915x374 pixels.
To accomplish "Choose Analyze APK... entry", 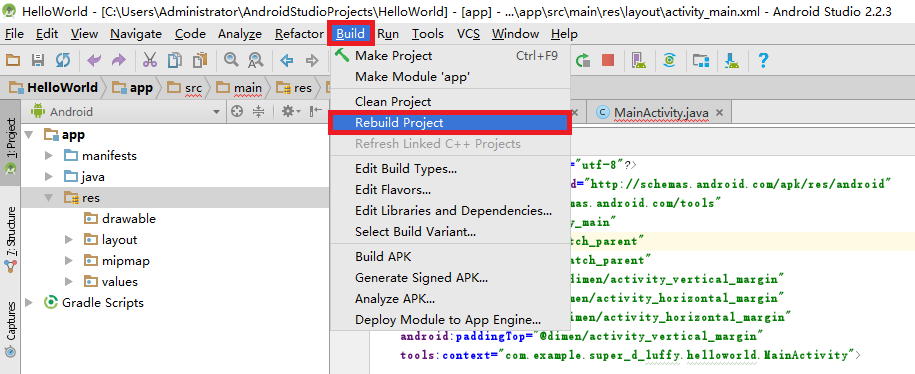I will pyautogui.click(x=449, y=299).
